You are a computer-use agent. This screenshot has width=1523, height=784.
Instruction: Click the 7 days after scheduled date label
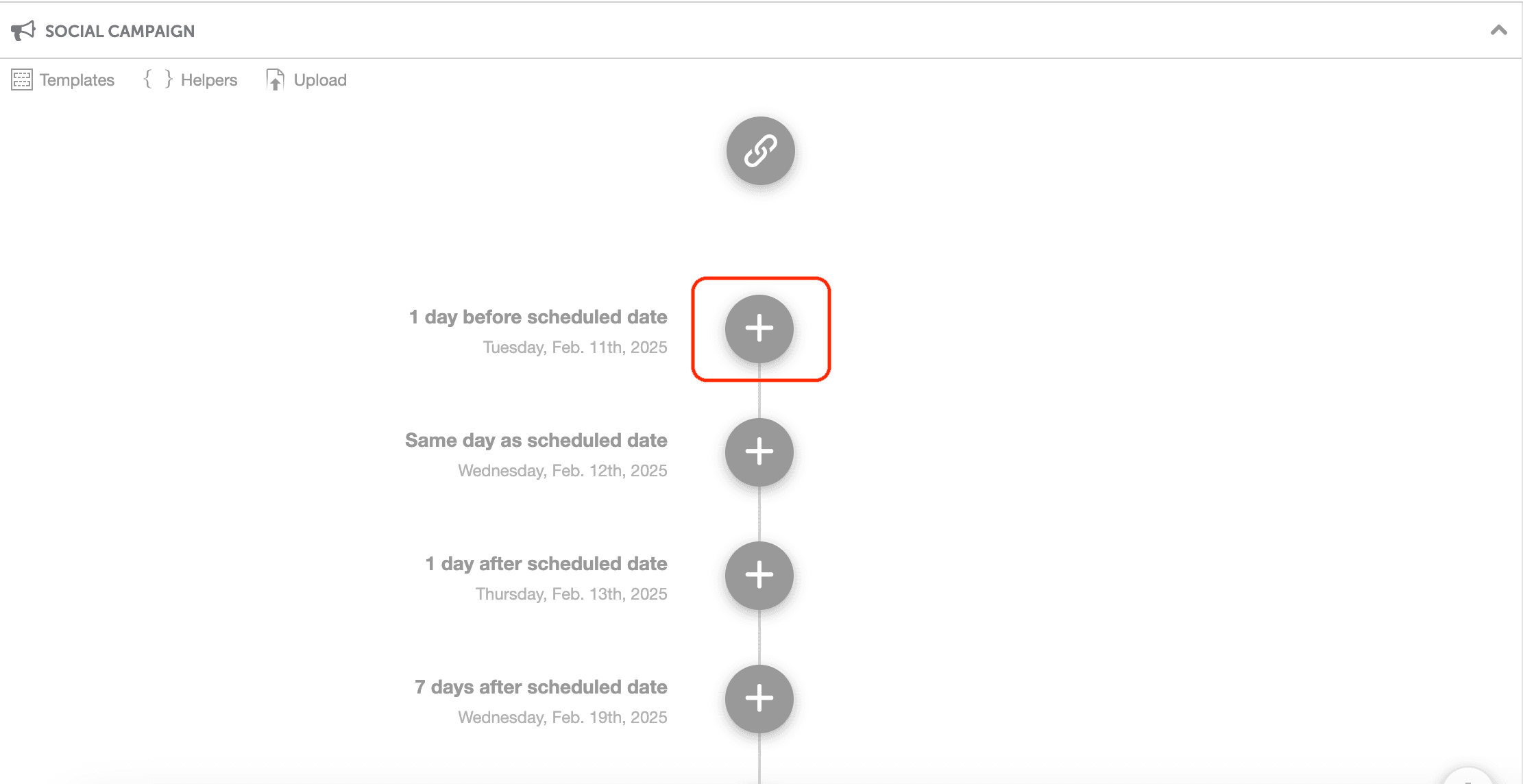[541, 687]
